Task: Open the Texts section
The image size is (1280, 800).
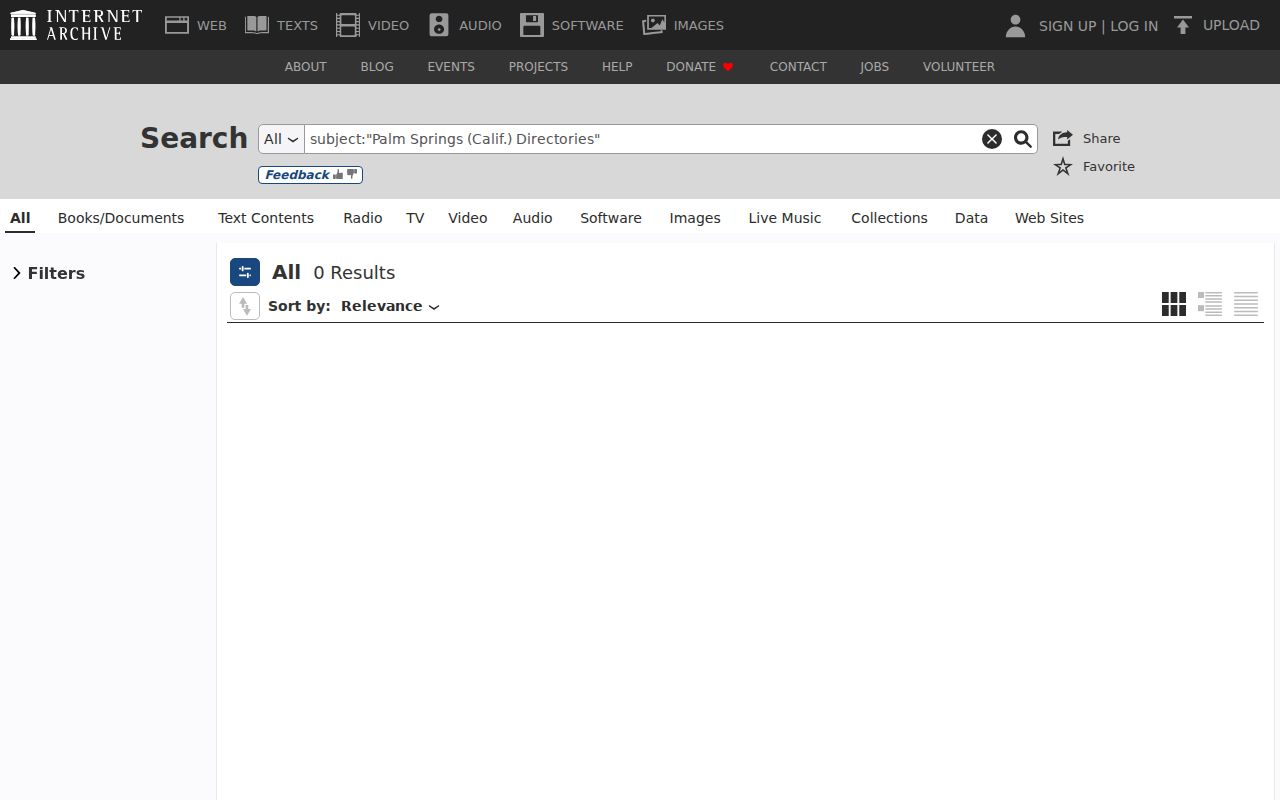Action: tap(281, 25)
